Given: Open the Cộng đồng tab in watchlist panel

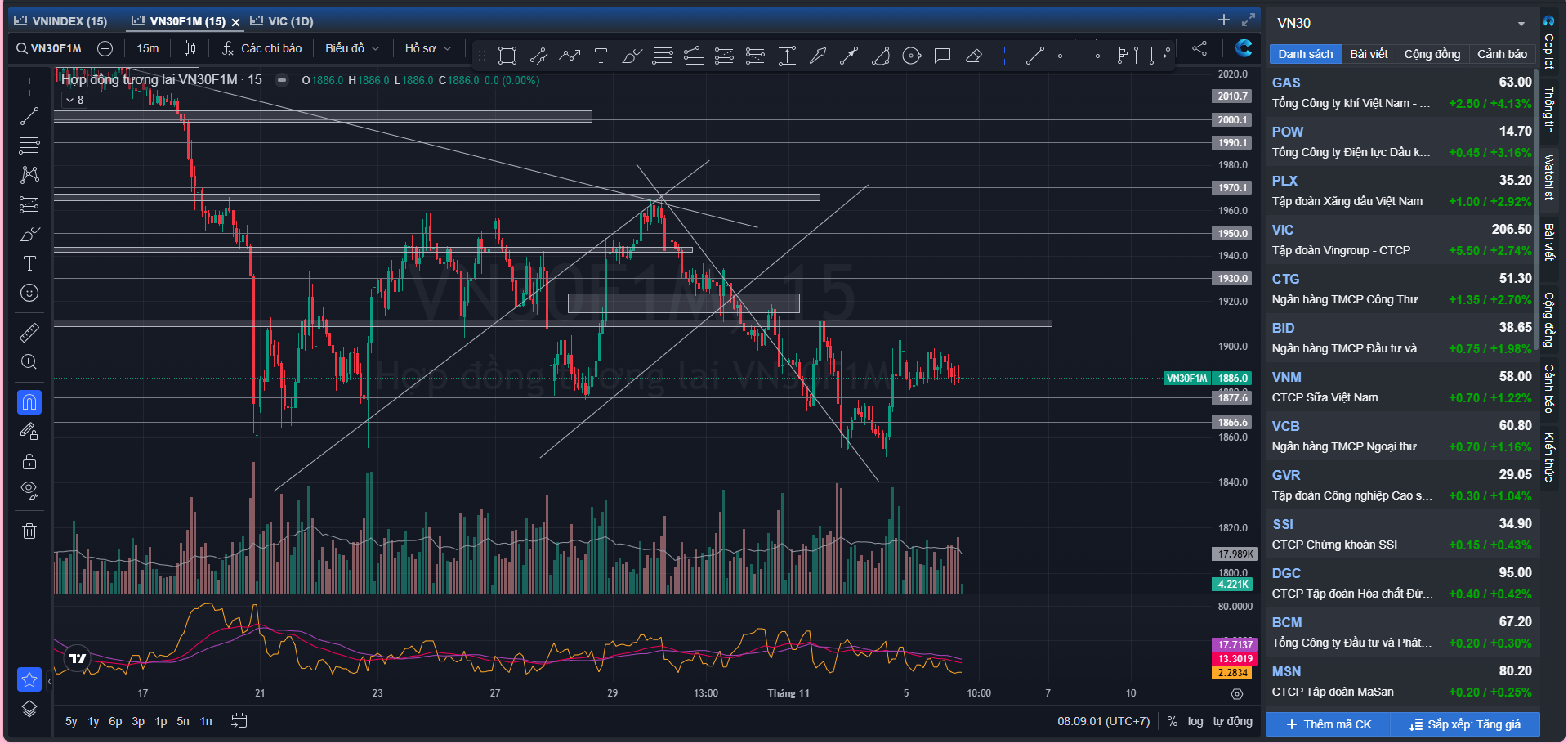Looking at the screenshot, I should (1432, 54).
